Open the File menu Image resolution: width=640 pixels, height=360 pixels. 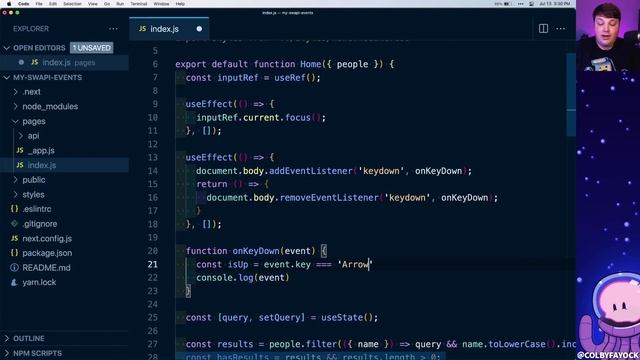39,4
